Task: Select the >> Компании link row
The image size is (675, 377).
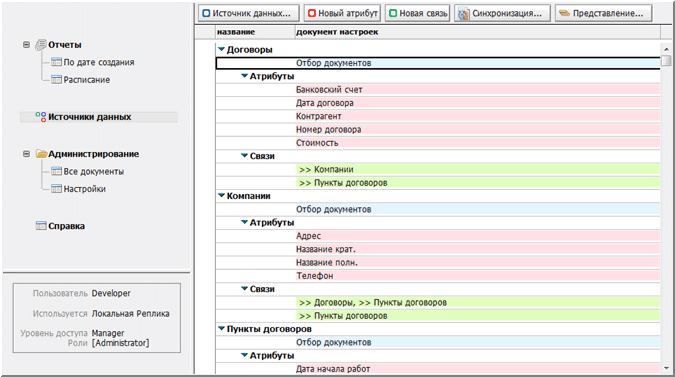Action: (438, 169)
